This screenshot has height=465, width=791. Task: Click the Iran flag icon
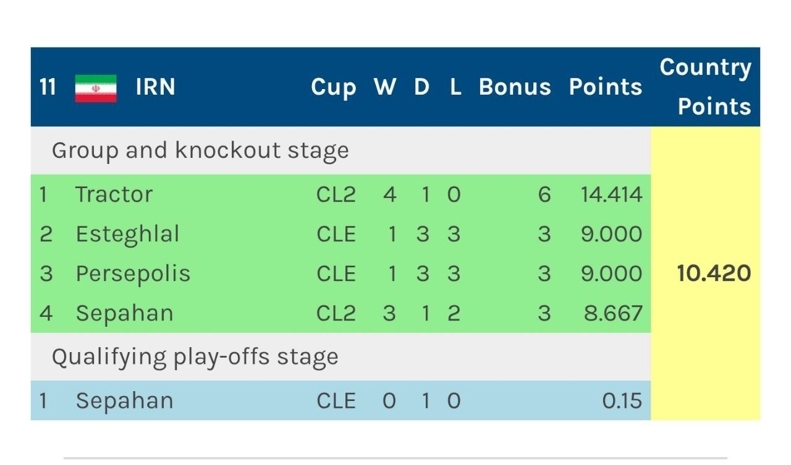[96, 88]
